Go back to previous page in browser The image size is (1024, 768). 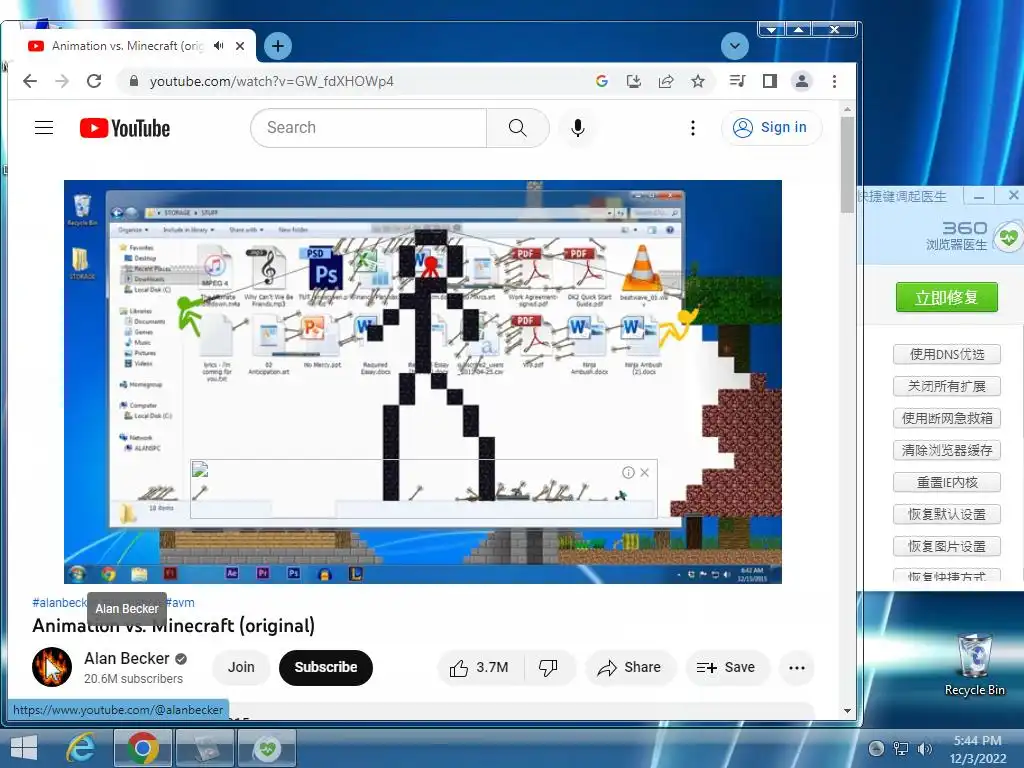pyautogui.click(x=30, y=81)
